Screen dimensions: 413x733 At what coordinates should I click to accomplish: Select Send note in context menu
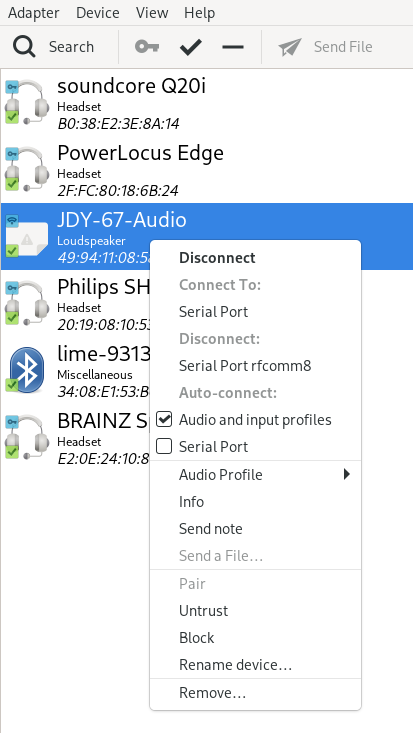[x=210, y=529]
